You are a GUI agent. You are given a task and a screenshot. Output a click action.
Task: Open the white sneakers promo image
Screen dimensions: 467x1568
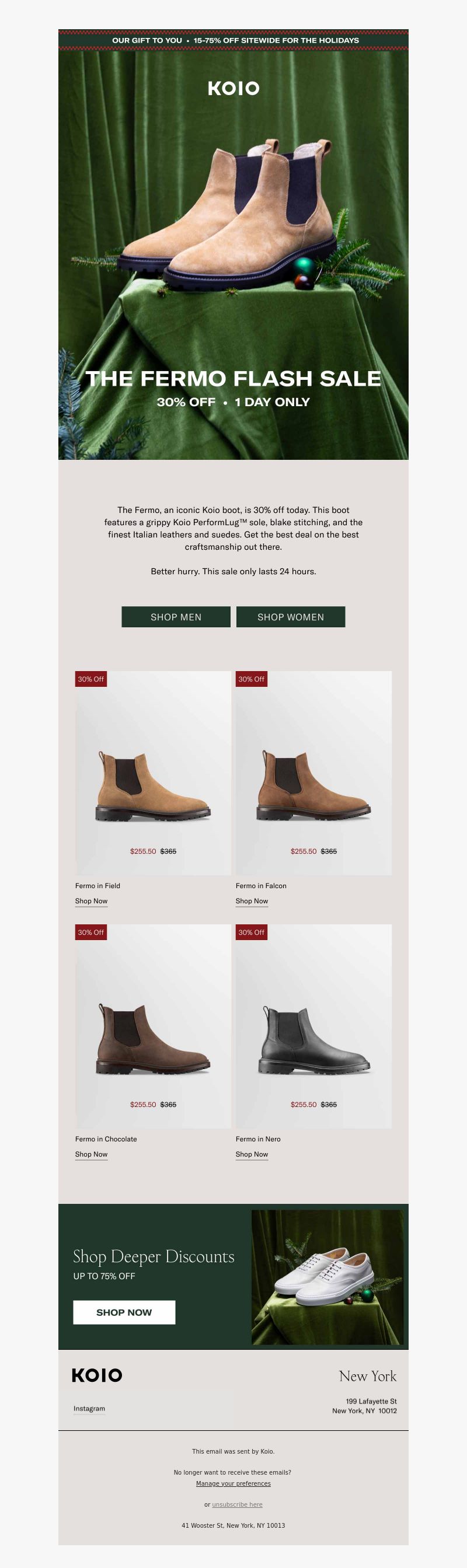pos(327,1277)
